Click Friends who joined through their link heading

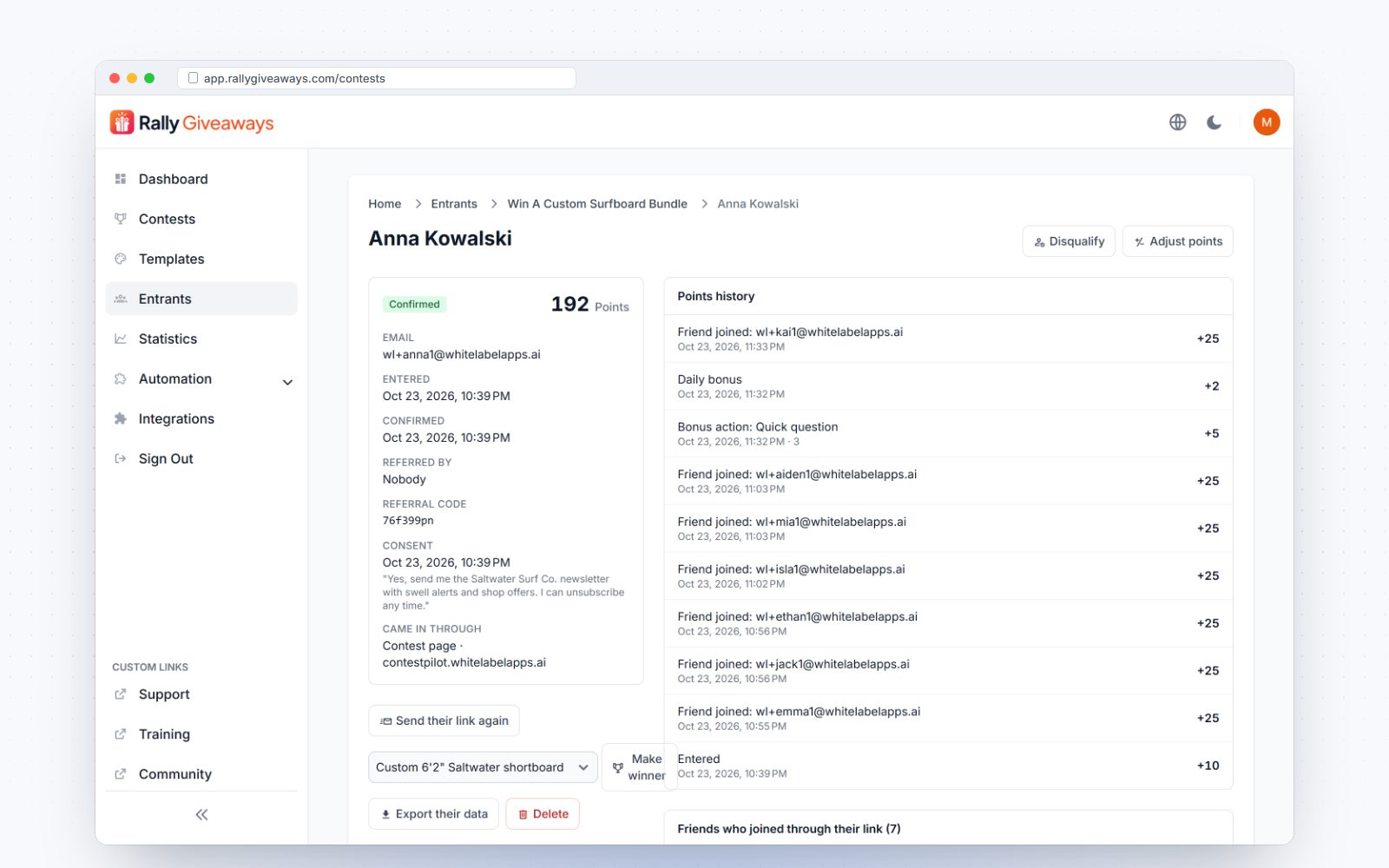tap(788, 829)
